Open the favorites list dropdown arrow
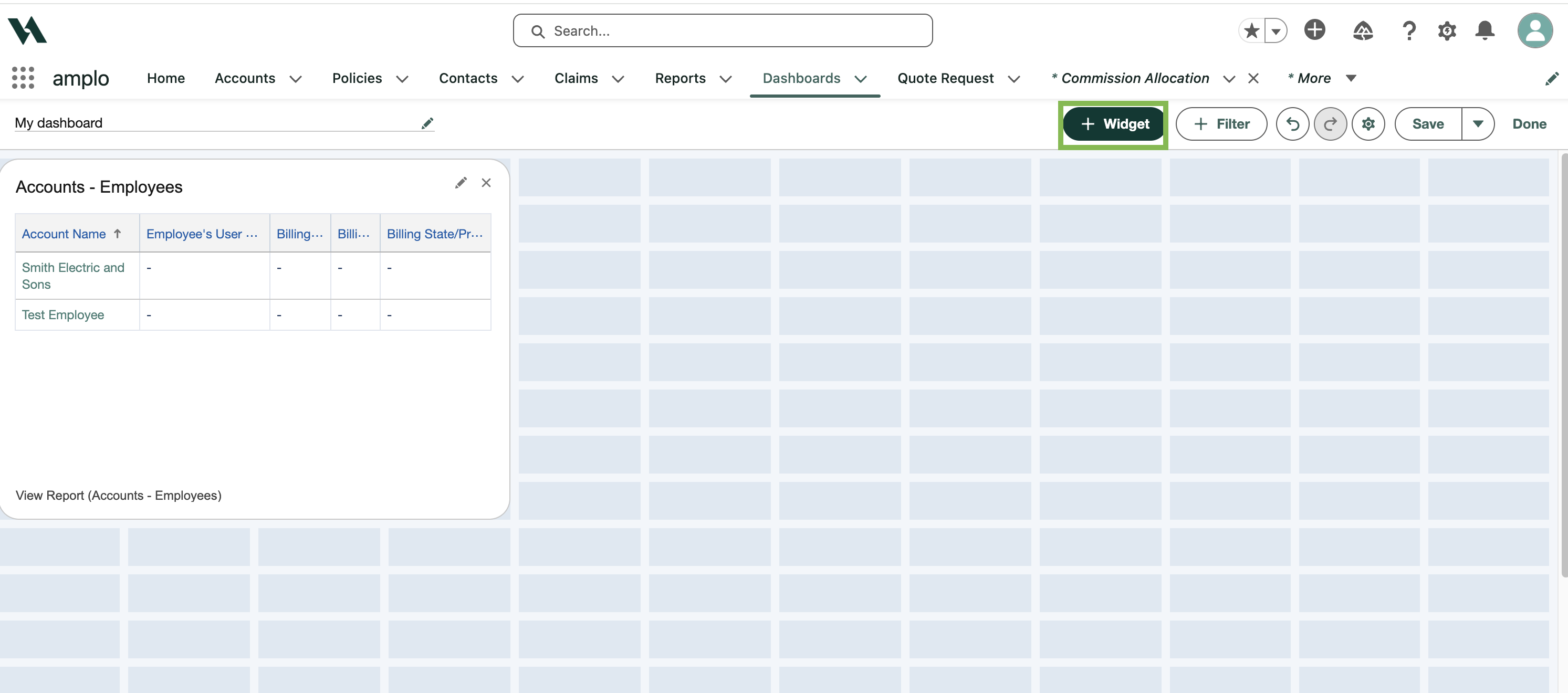The width and height of the screenshot is (1568, 693). (1276, 30)
